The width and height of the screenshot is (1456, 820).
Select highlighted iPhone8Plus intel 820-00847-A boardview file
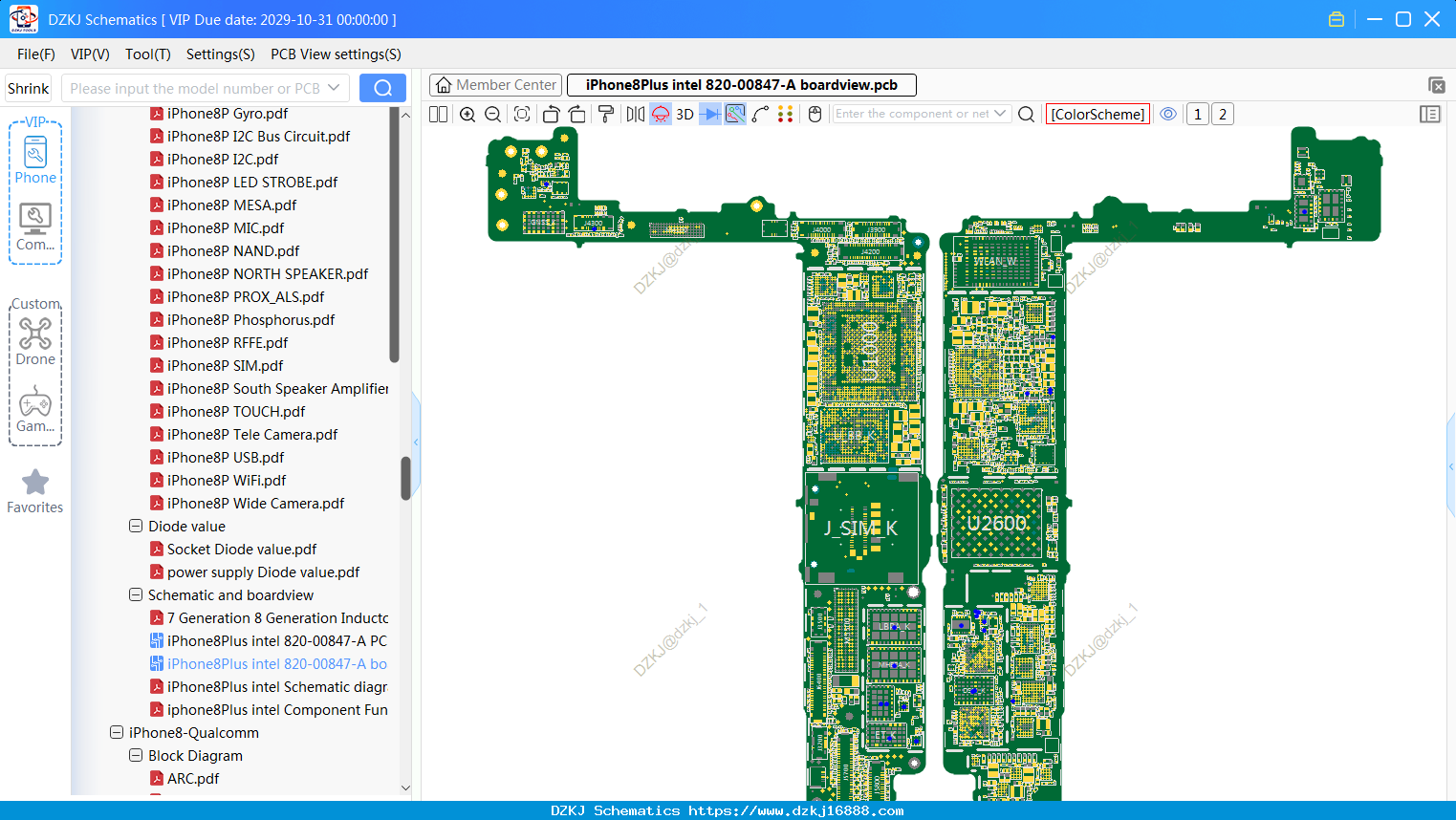pyautogui.click(x=277, y=664)
